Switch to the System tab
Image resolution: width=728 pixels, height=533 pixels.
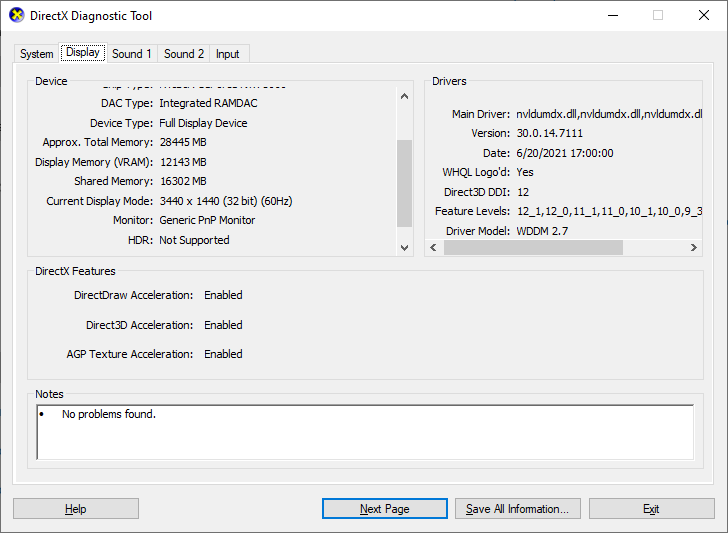(36, 54)
